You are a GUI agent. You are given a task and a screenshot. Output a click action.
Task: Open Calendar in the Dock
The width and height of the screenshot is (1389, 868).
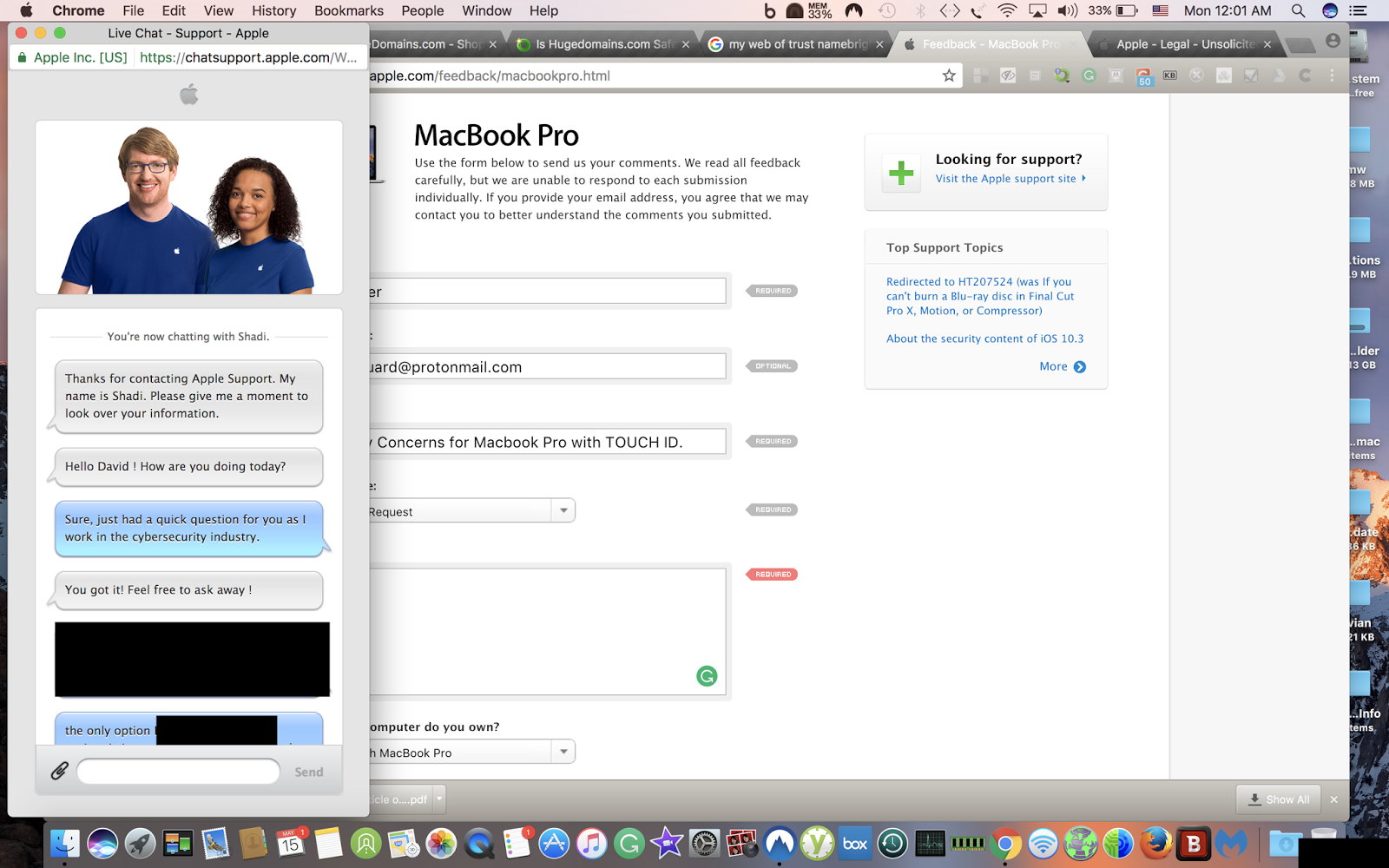(x=291, y=843)
